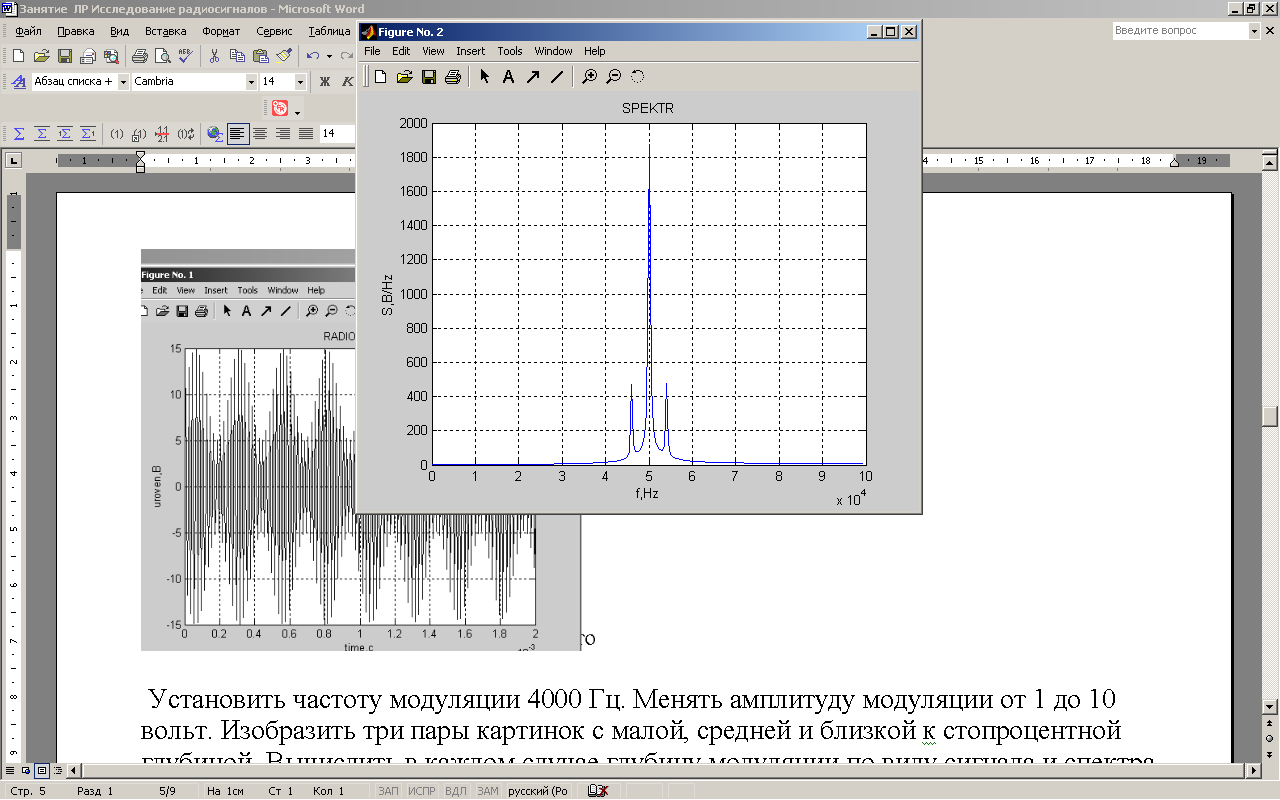Toggle ЗАМ overtype mode indicator

[x=487, y=791]
